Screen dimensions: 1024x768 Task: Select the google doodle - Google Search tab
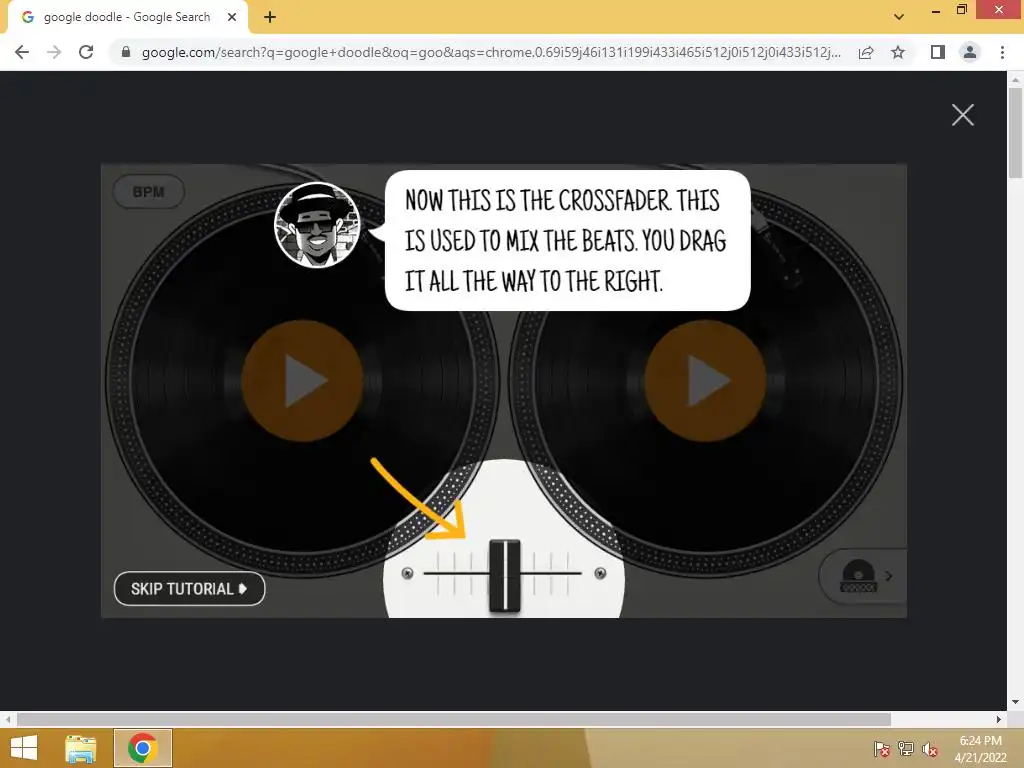127,17
